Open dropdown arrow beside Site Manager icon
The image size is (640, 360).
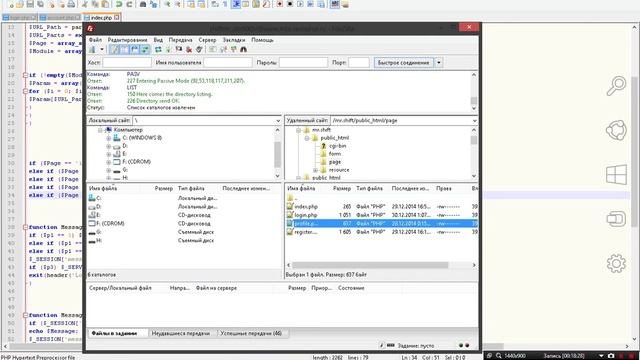pos(102,49)
